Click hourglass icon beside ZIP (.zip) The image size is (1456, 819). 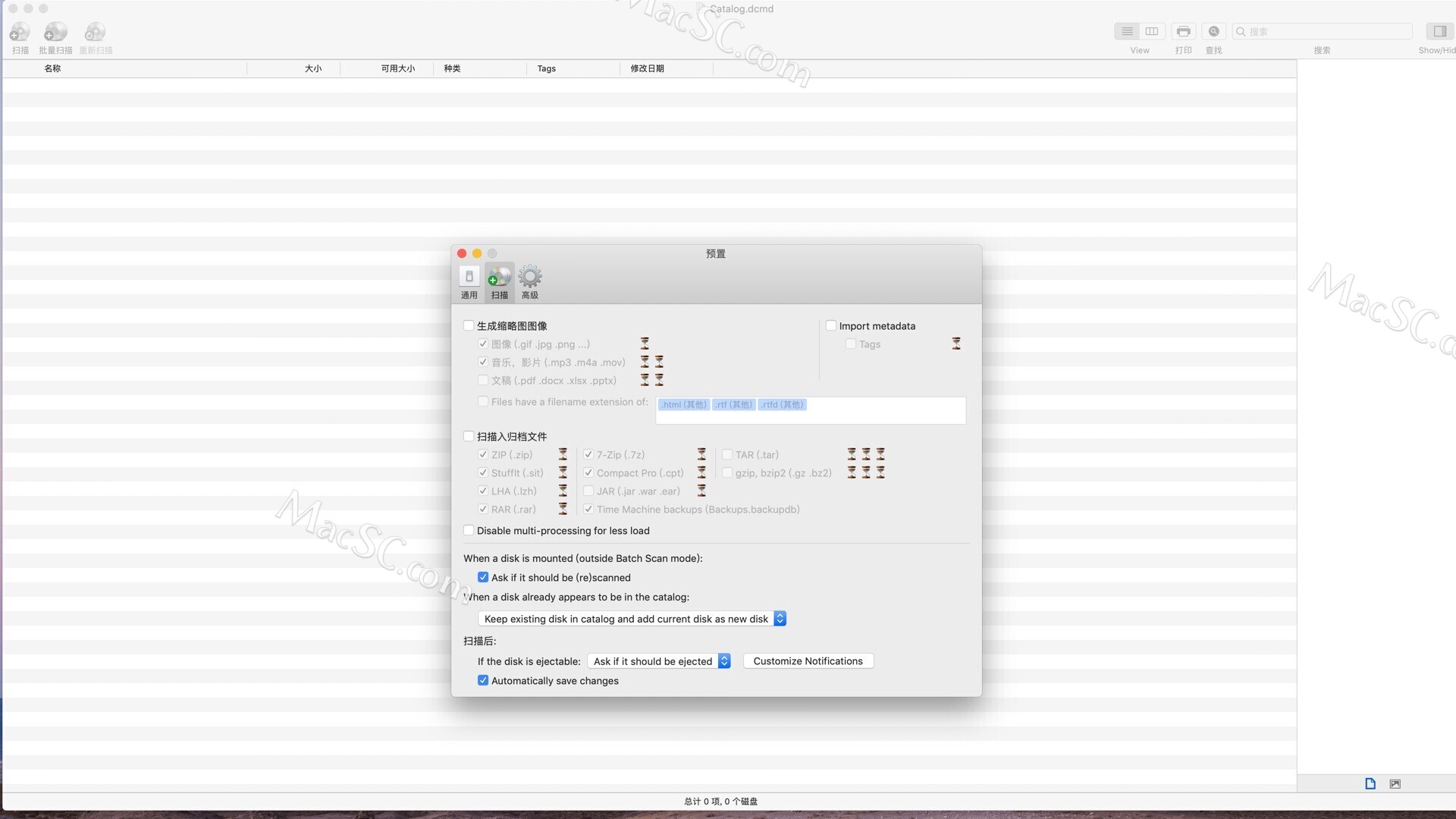coord(563,454)
